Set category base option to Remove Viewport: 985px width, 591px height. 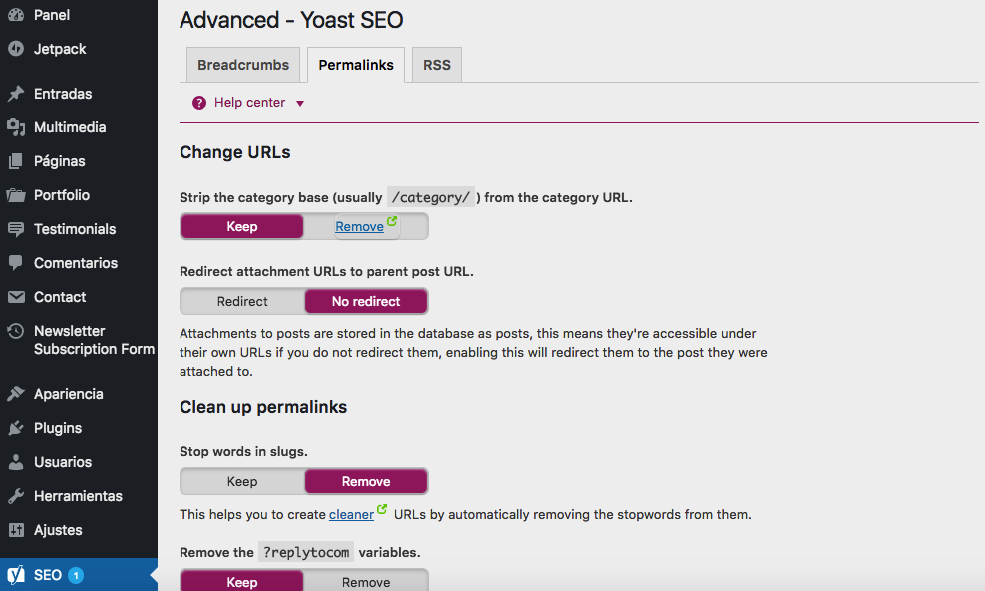coord(358,226)
